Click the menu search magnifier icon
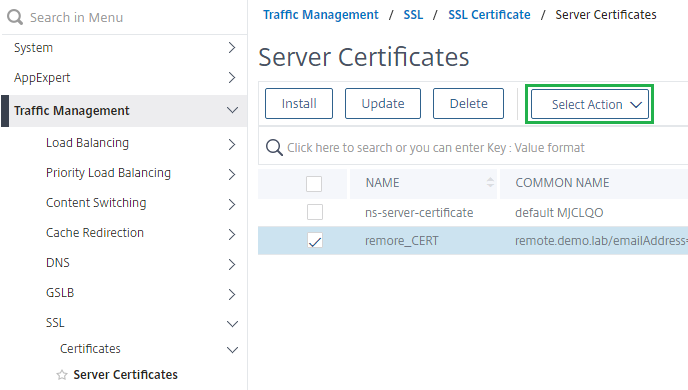This screenshot has height=390, width=688. 15,18
